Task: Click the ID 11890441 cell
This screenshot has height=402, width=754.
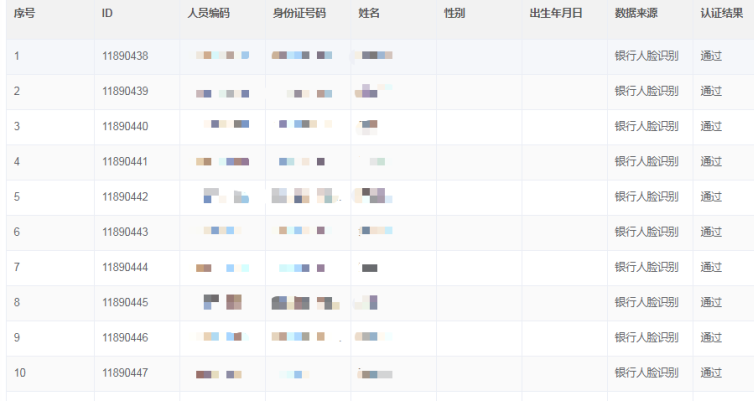Action: click(125, 161)
